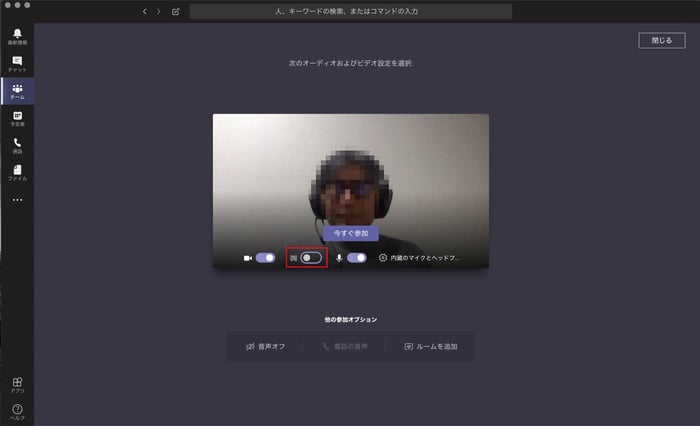Viewport: 700px width, 426px height.
Task: Click the '次のオーディオおよびビデオ設定を選択' heading
Action: pos(350,63)
